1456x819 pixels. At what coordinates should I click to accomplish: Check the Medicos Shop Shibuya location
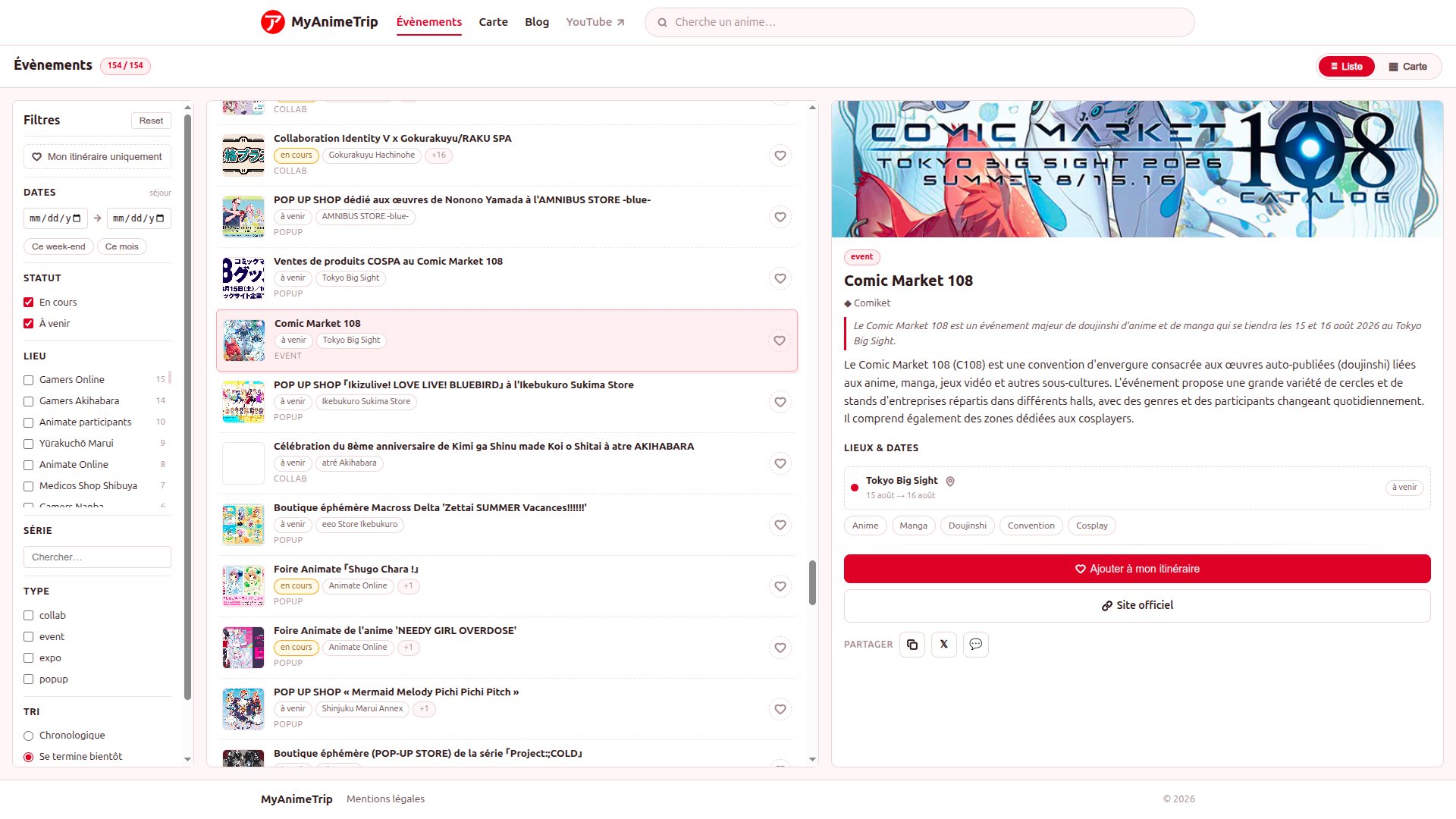29,486
